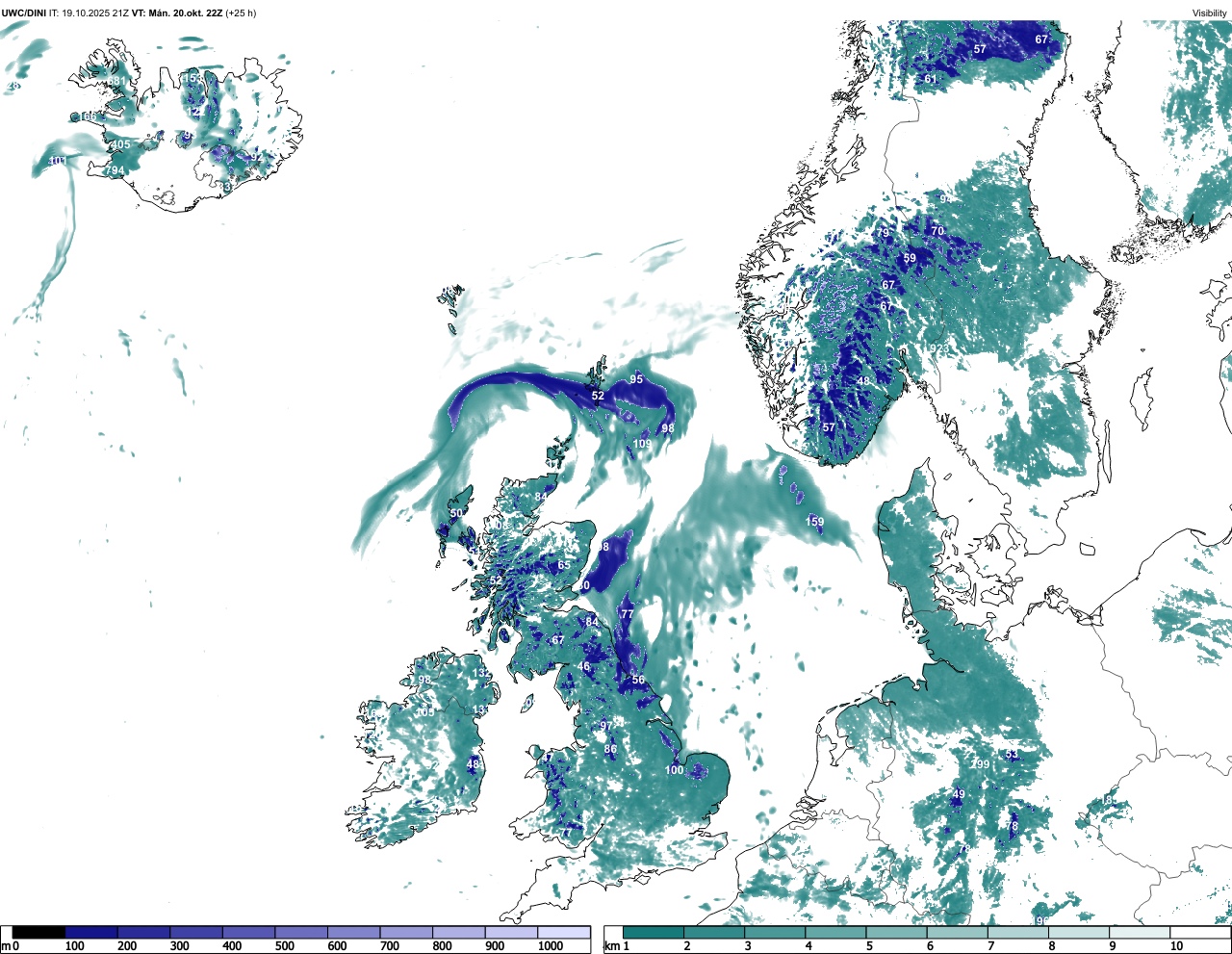Click the 1000 tick label on the metre scale
The height and width of the screenshot is (954, 1232).
(x=551, y=946)
